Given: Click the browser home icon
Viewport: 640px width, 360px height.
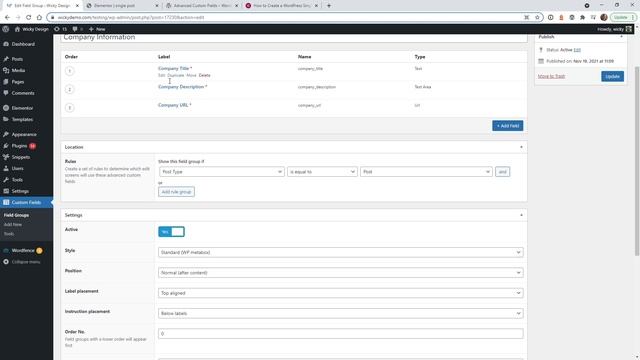Looking at the screenshot, I should click(x=39, y=18).
